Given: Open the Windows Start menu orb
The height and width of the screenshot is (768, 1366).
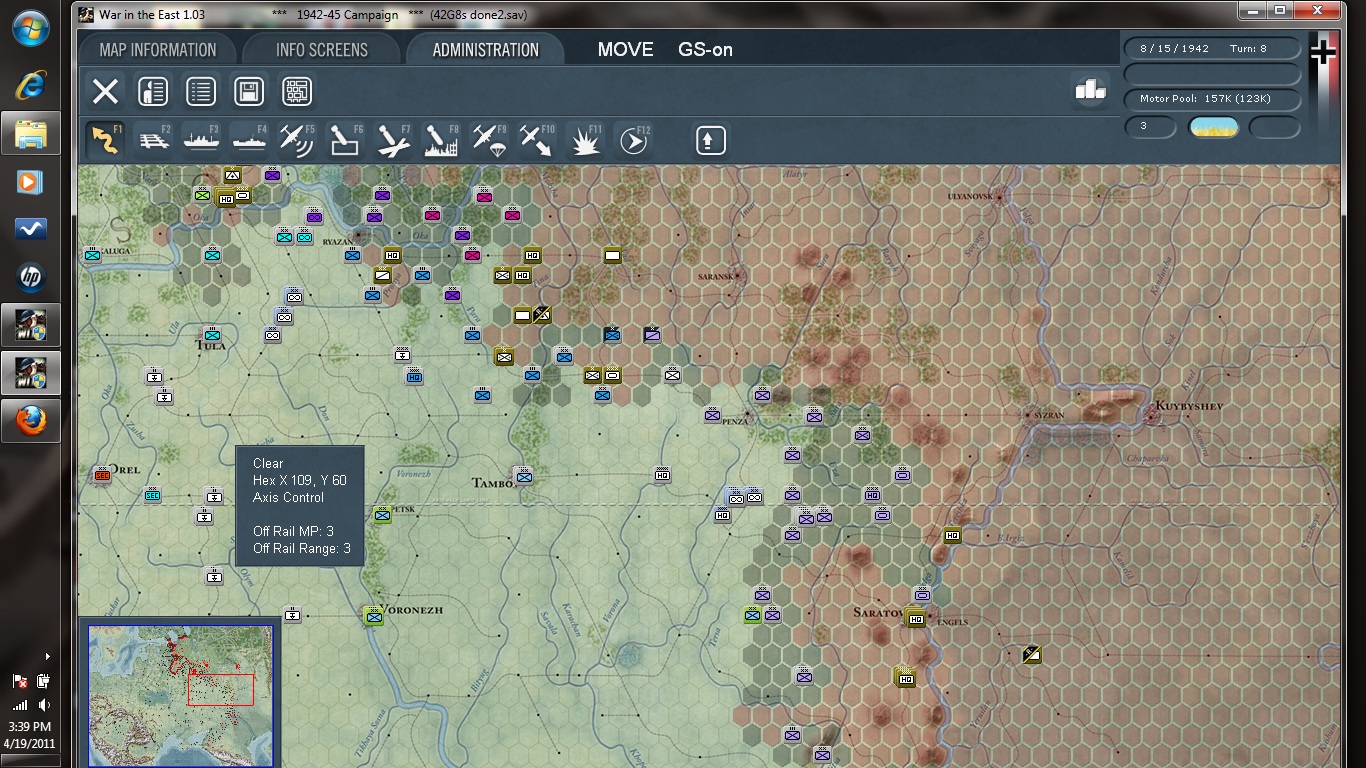Looking at the screenshot, I should click(31, 28).
